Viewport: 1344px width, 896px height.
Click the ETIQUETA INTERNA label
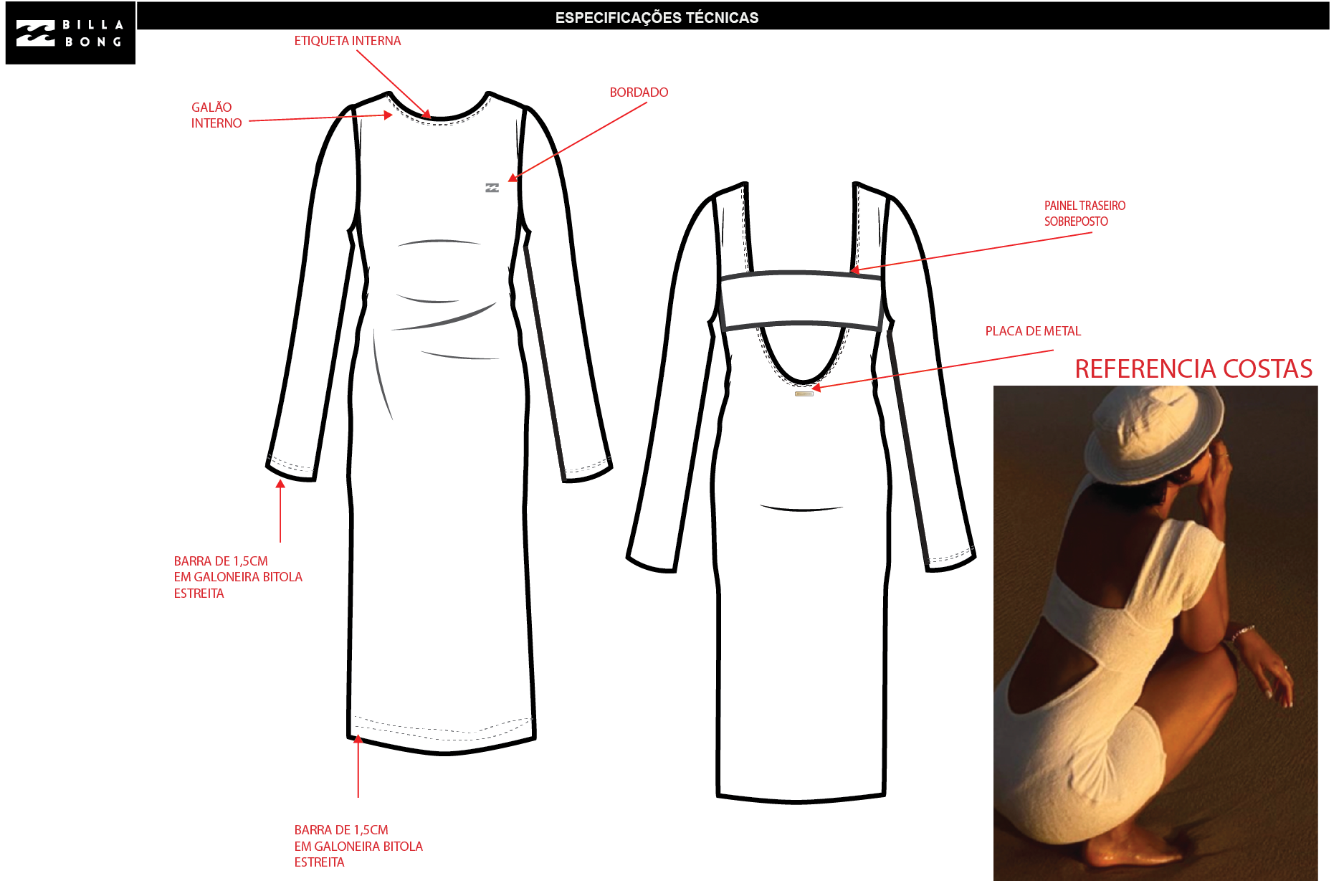[x=348, y=41]
